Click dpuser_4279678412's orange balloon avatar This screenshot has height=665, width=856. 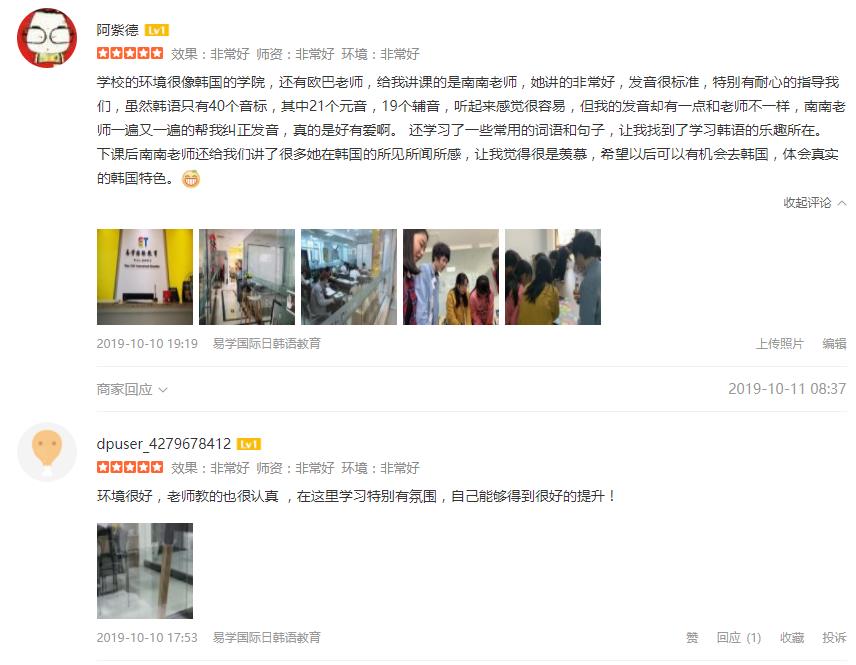click(x=47, y=452)
